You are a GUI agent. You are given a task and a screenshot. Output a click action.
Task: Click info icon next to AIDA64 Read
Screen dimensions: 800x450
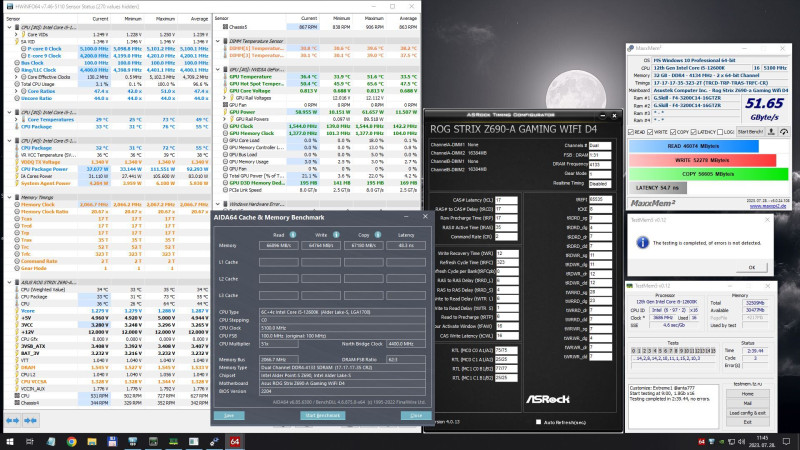pos(293,235)
